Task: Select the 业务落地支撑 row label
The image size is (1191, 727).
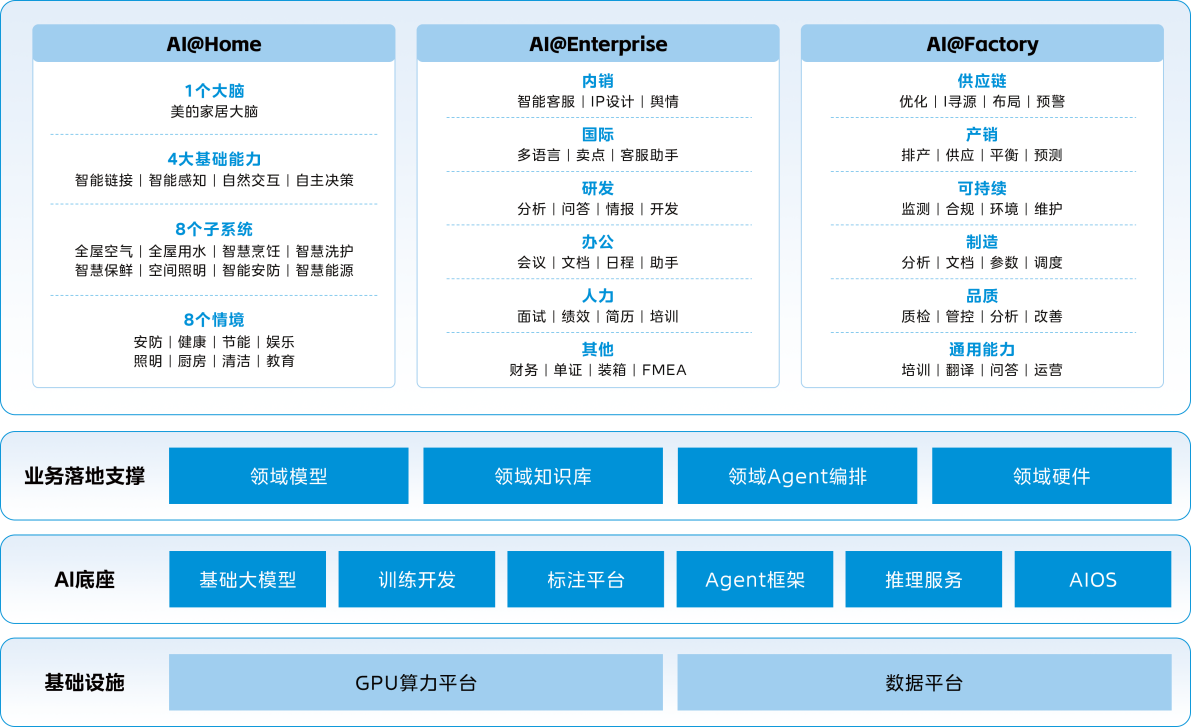Action: click(x=85, y=476)
